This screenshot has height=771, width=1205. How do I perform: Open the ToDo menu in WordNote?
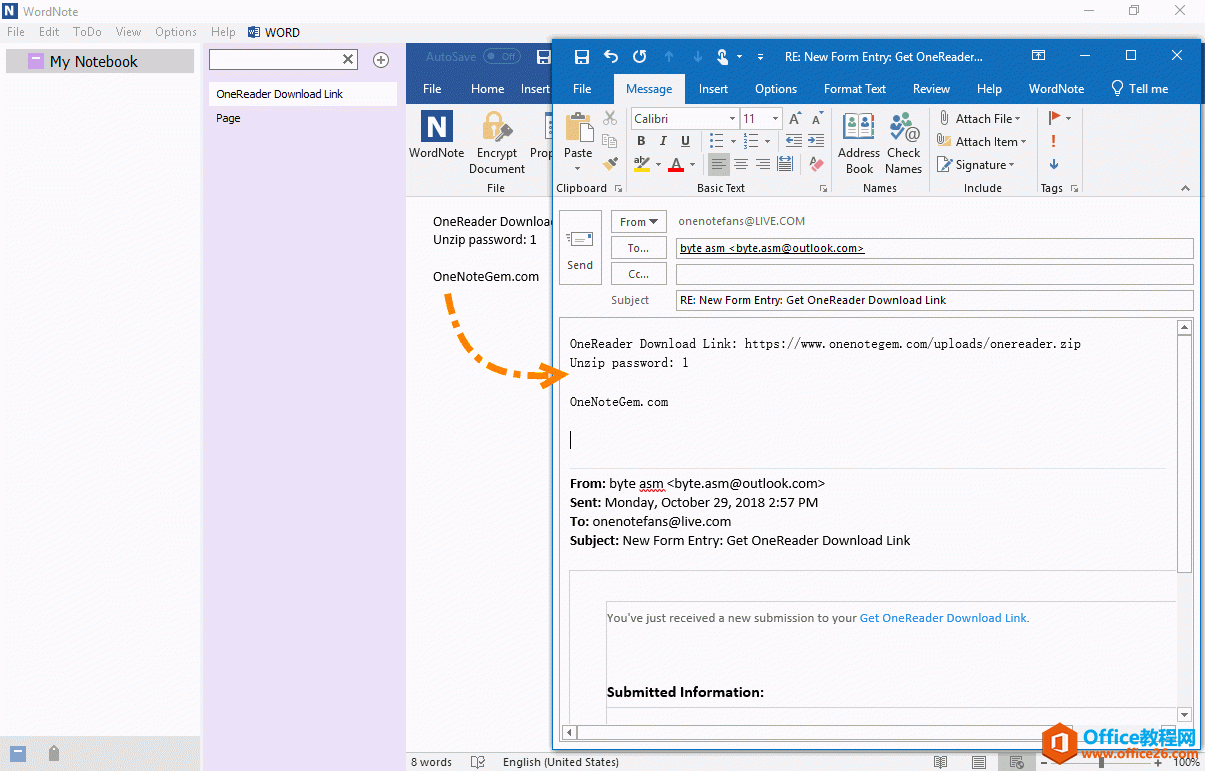[87, 32]
